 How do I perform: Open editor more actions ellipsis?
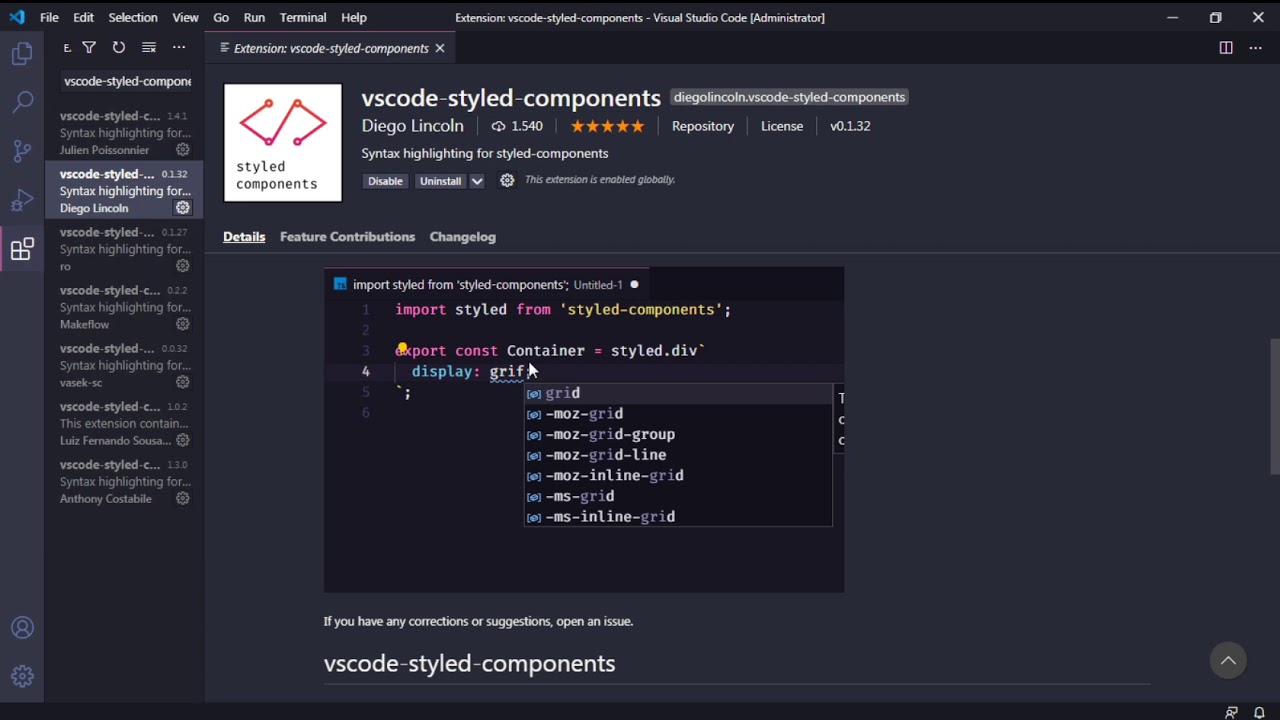pyautogui.click(x=1256, y=48)
